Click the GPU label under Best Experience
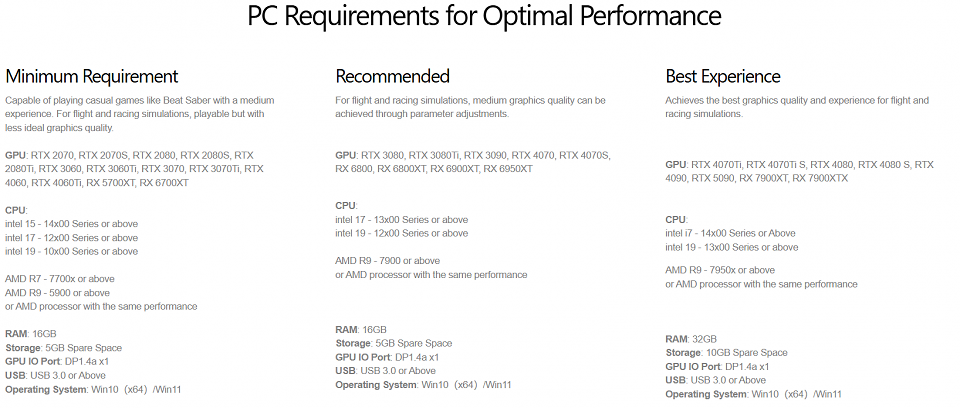Image resolution: width=960 pixels, height=408 pixels. point(675,165)
